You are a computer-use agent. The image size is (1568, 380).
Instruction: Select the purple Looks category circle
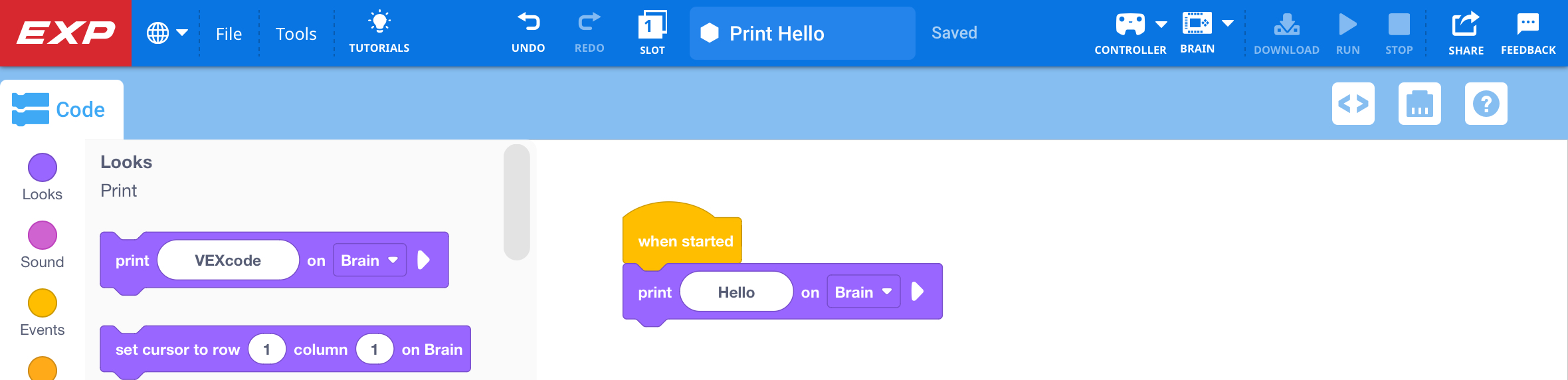(x=43, y=167)
